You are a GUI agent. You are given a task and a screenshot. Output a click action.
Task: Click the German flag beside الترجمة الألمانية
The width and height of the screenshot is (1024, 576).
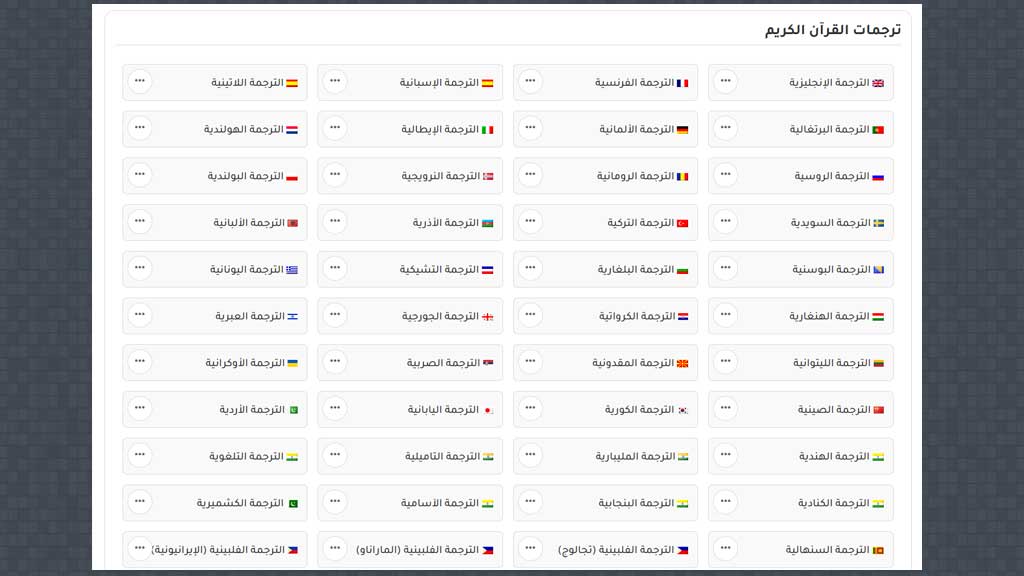[682, 130]
